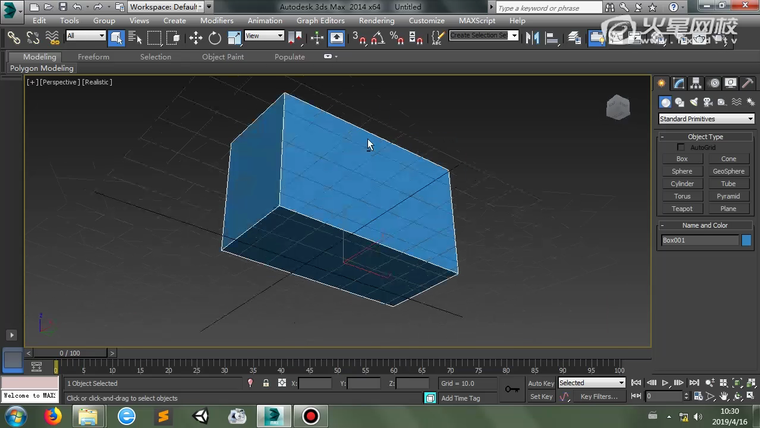Click the Select Object arrow tool

click(116, 38)
